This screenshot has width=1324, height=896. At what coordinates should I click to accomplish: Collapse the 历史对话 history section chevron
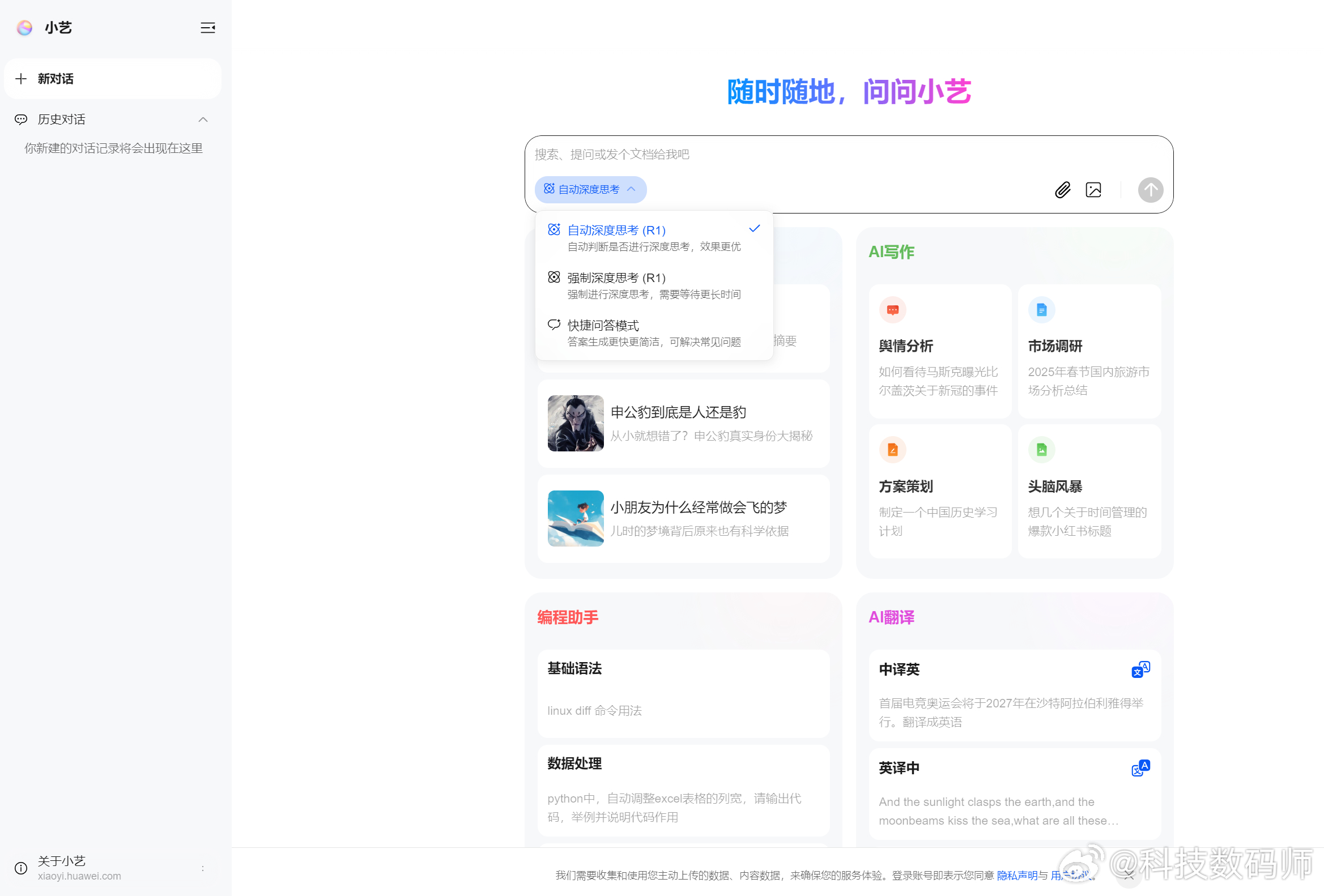[x=203, y=120]
